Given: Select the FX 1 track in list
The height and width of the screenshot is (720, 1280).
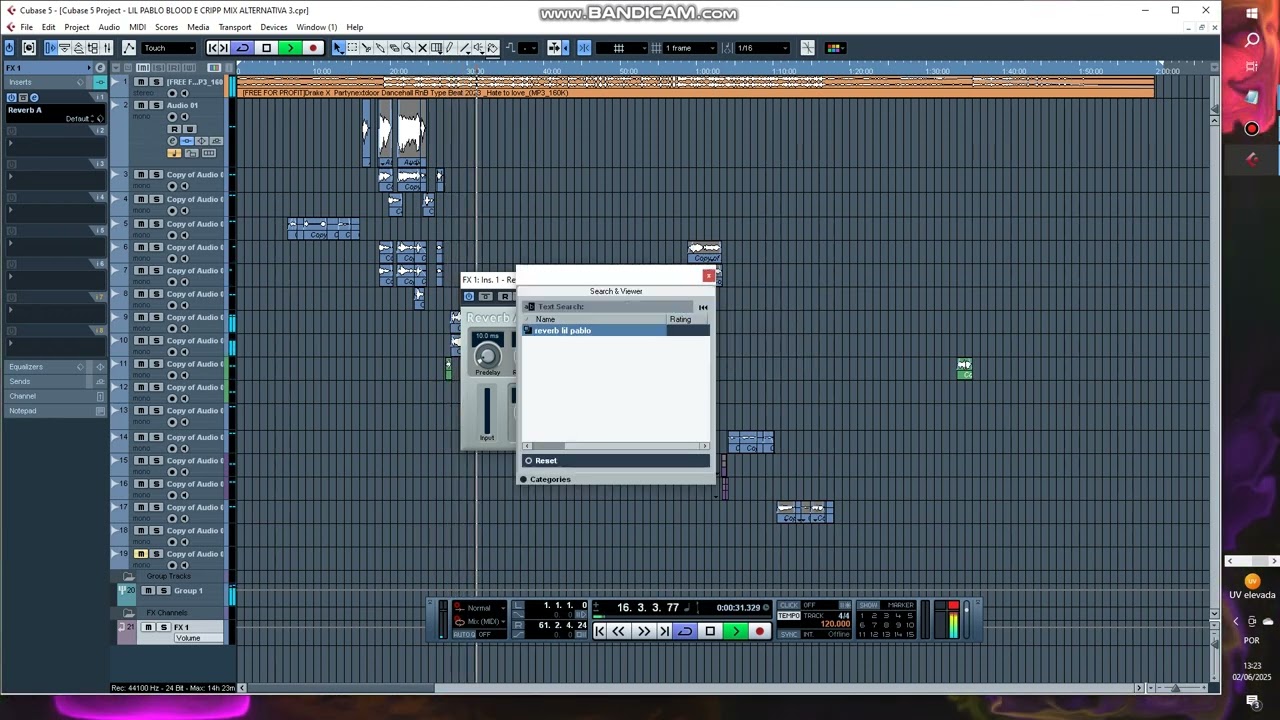Looking at the screenshot, I should [180, 627].
